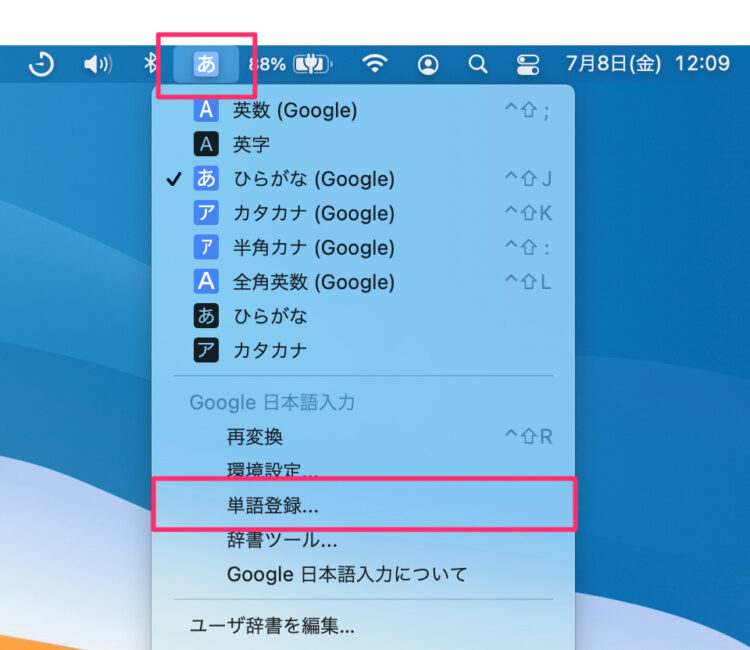Open the あ input source menu
Screen dimensions: 750x650
coord(206,64)
